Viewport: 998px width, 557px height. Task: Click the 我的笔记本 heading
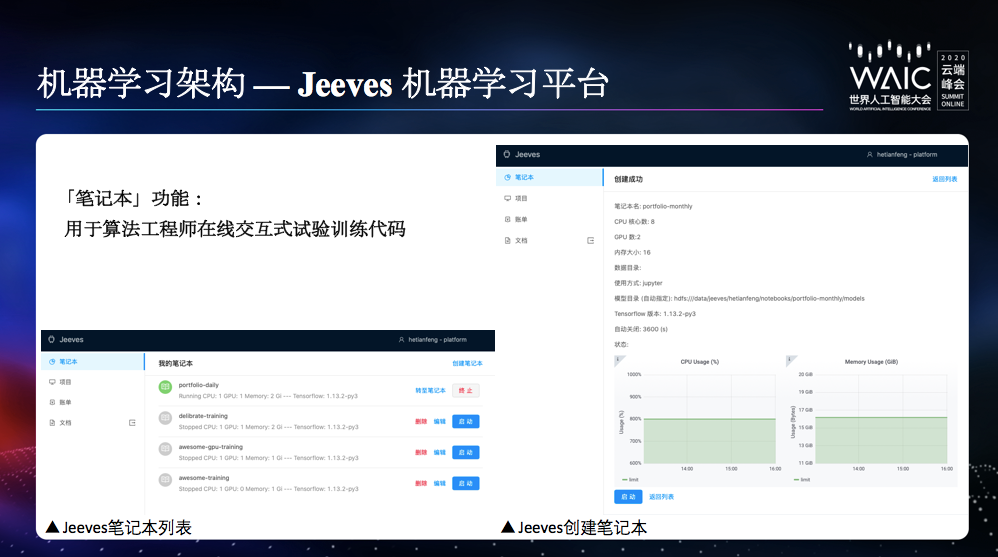tap(175, 363)
